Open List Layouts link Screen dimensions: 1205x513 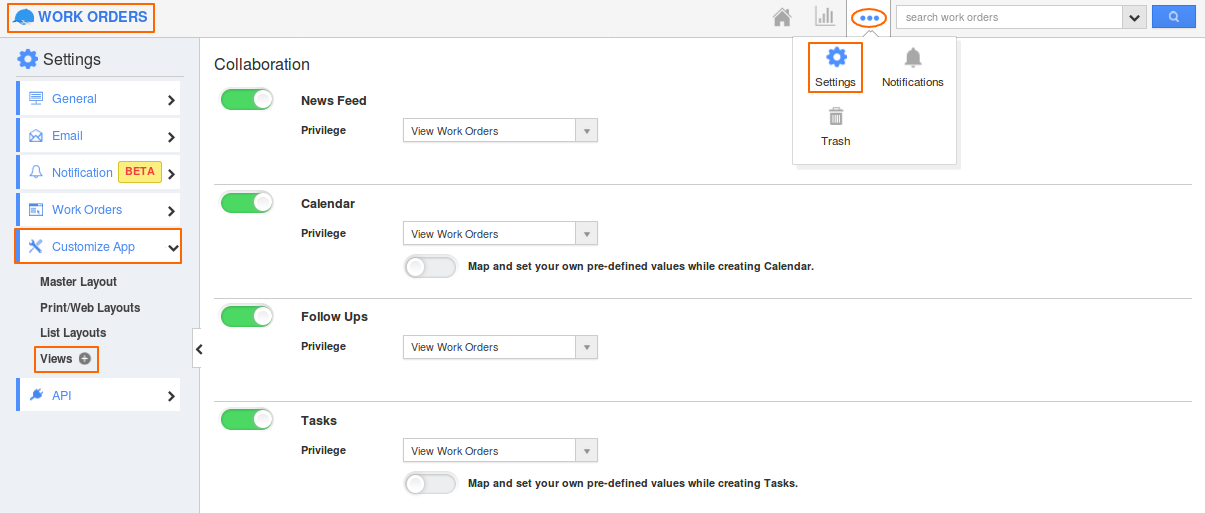[x=73, y=333]
